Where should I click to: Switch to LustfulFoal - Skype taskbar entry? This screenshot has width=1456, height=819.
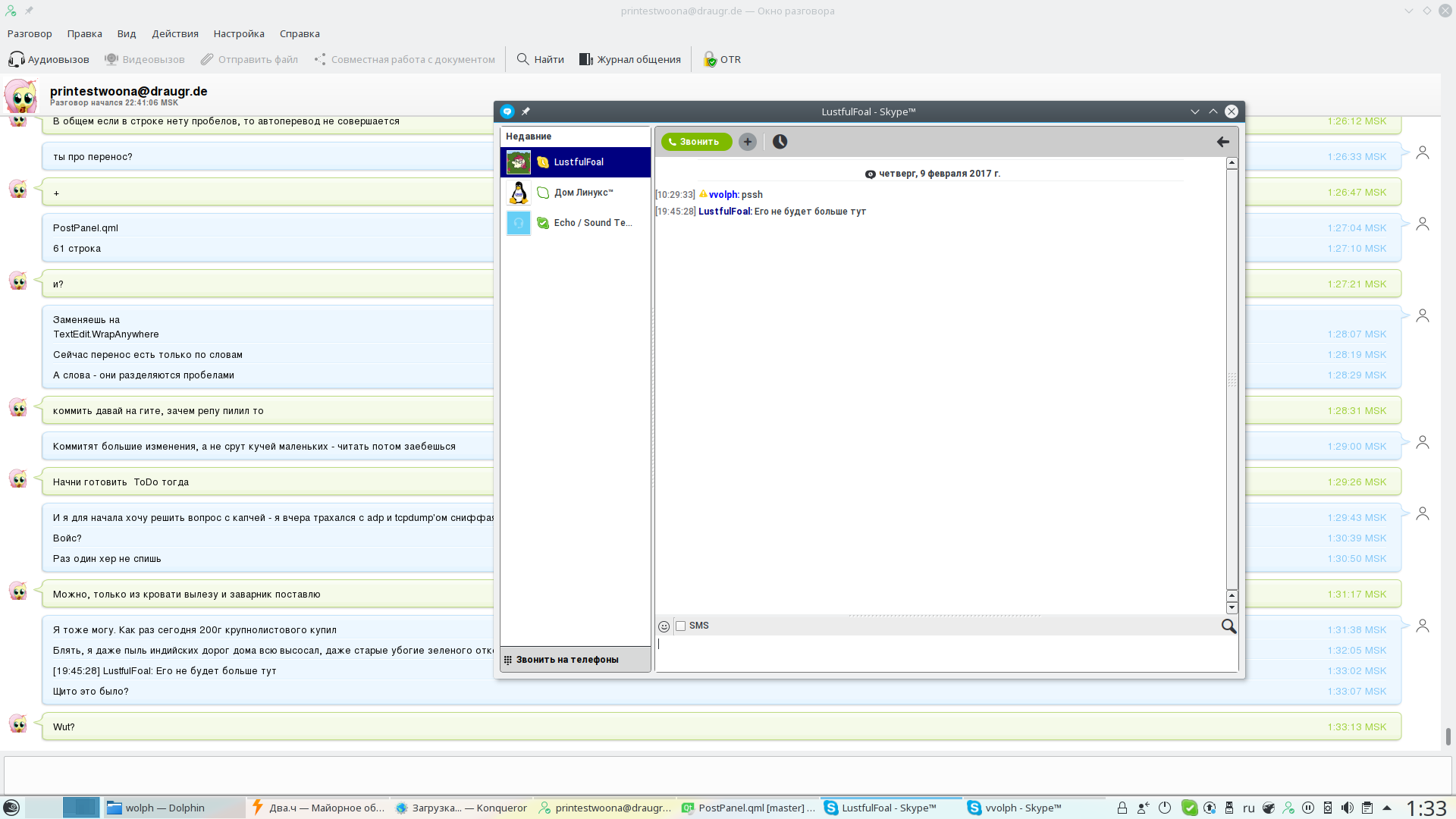pos(890,808)
